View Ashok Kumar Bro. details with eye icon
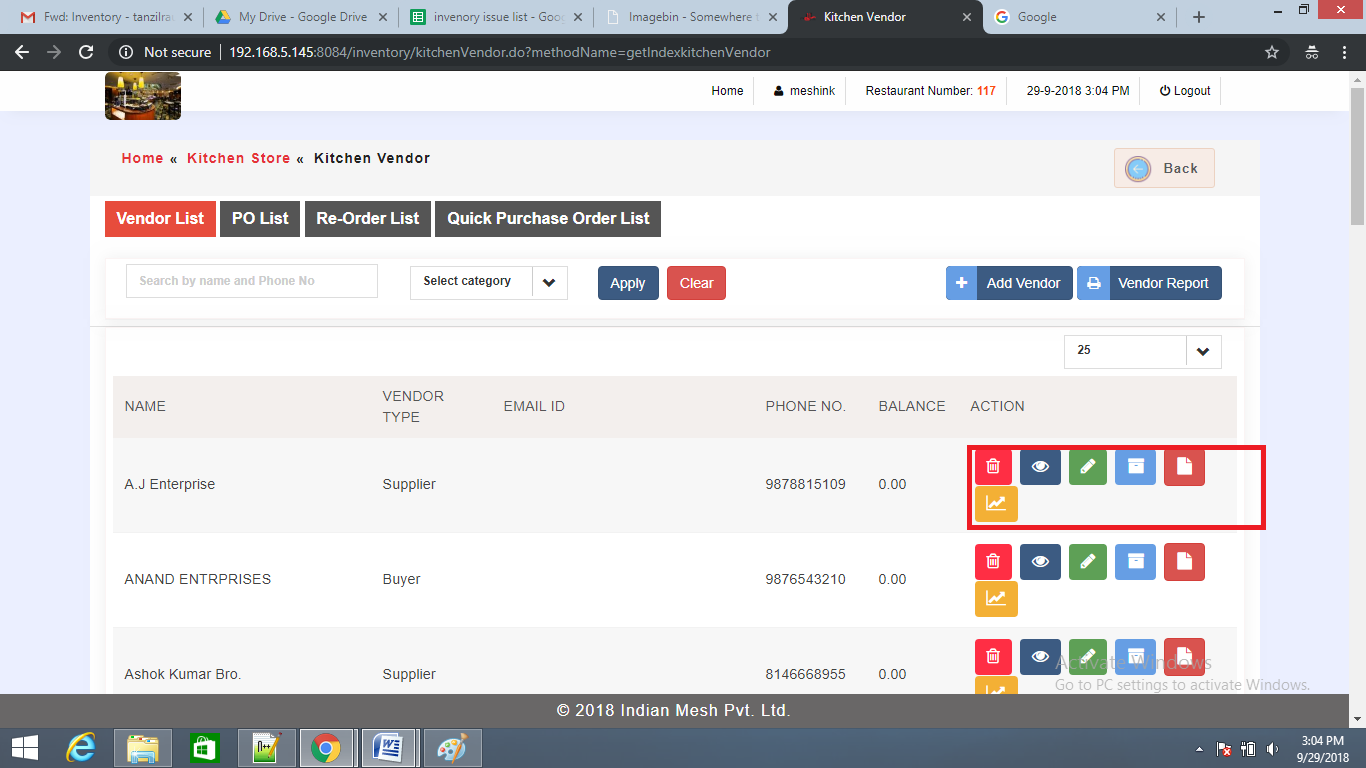 point(1040,657)
